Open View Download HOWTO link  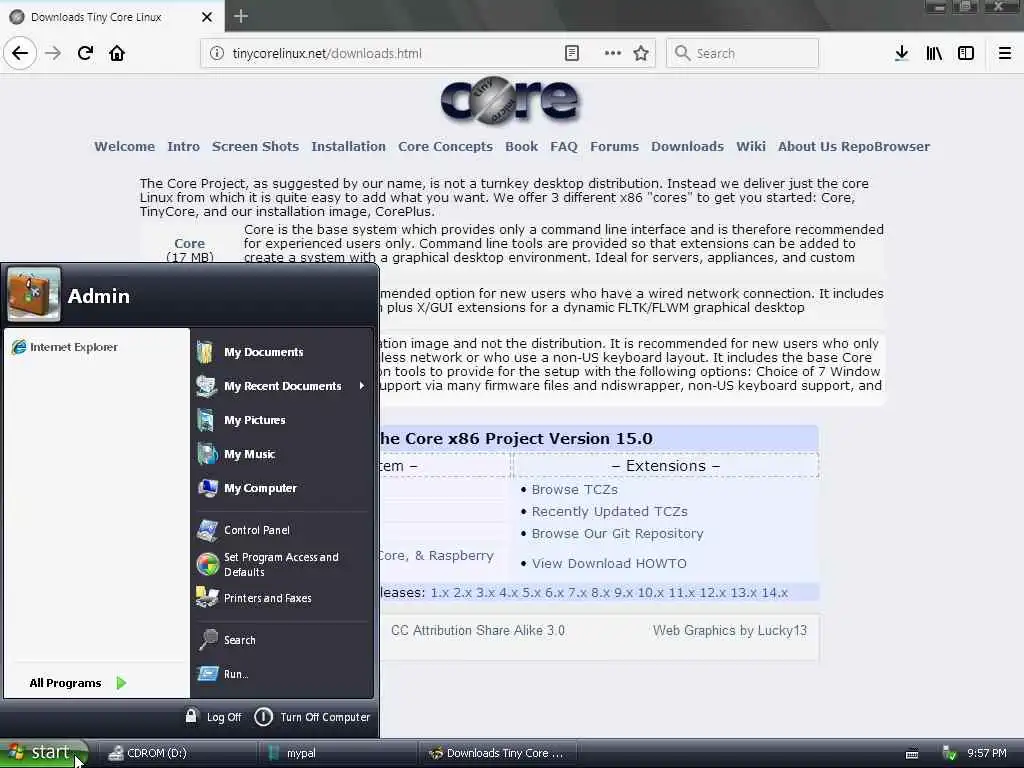tap(609, 563)
